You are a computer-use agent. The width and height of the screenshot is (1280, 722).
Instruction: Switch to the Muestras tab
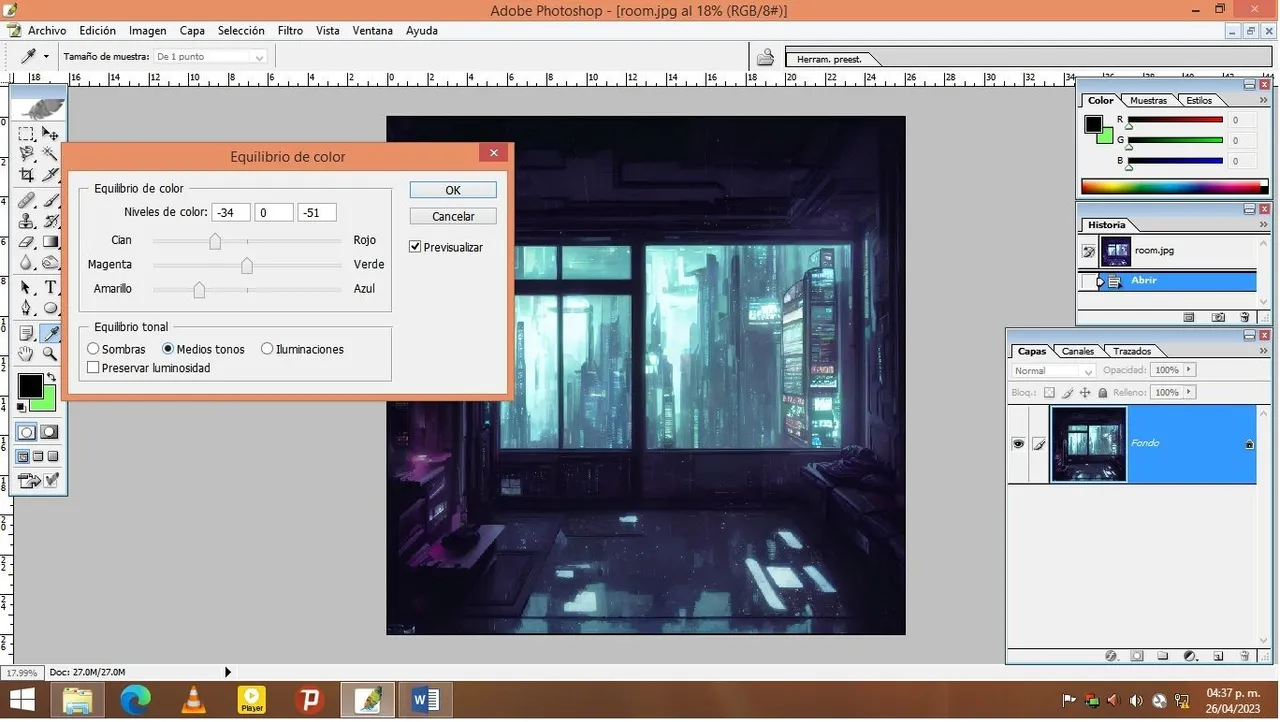tap(1148, 100)
